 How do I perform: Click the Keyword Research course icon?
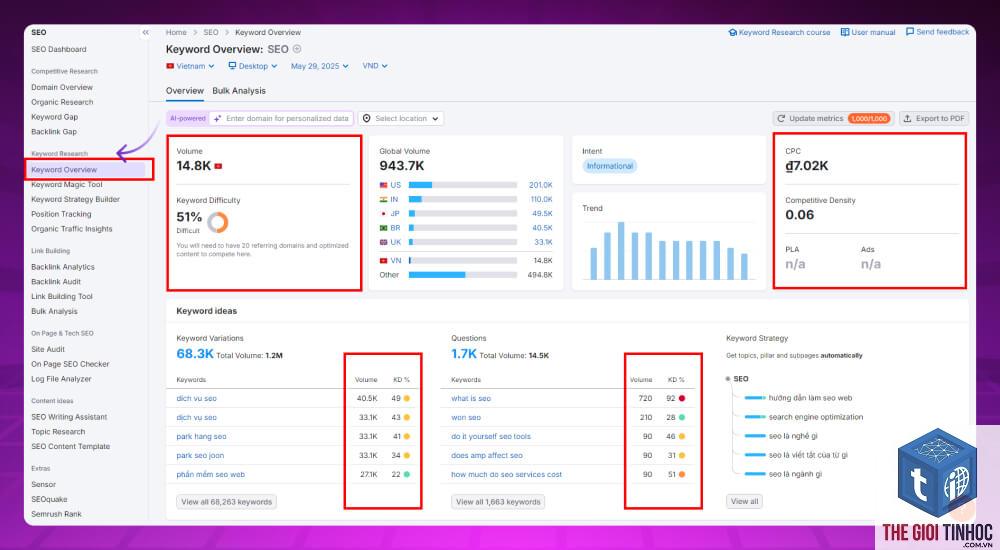pos(733,33)
